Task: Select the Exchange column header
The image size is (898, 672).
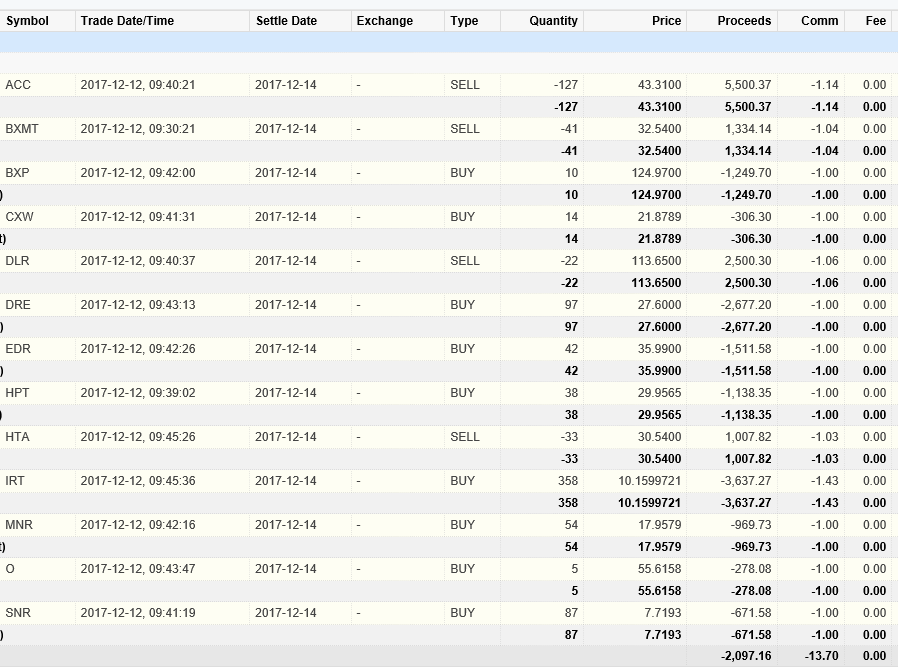Action: [x=384, y=21]
